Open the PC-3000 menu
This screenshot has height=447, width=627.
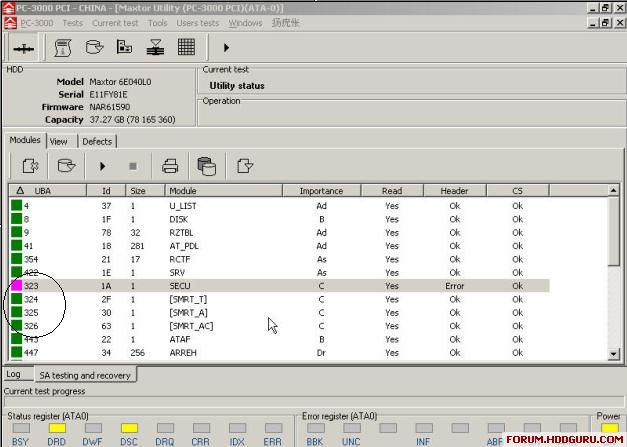click(x=36, y=23)
